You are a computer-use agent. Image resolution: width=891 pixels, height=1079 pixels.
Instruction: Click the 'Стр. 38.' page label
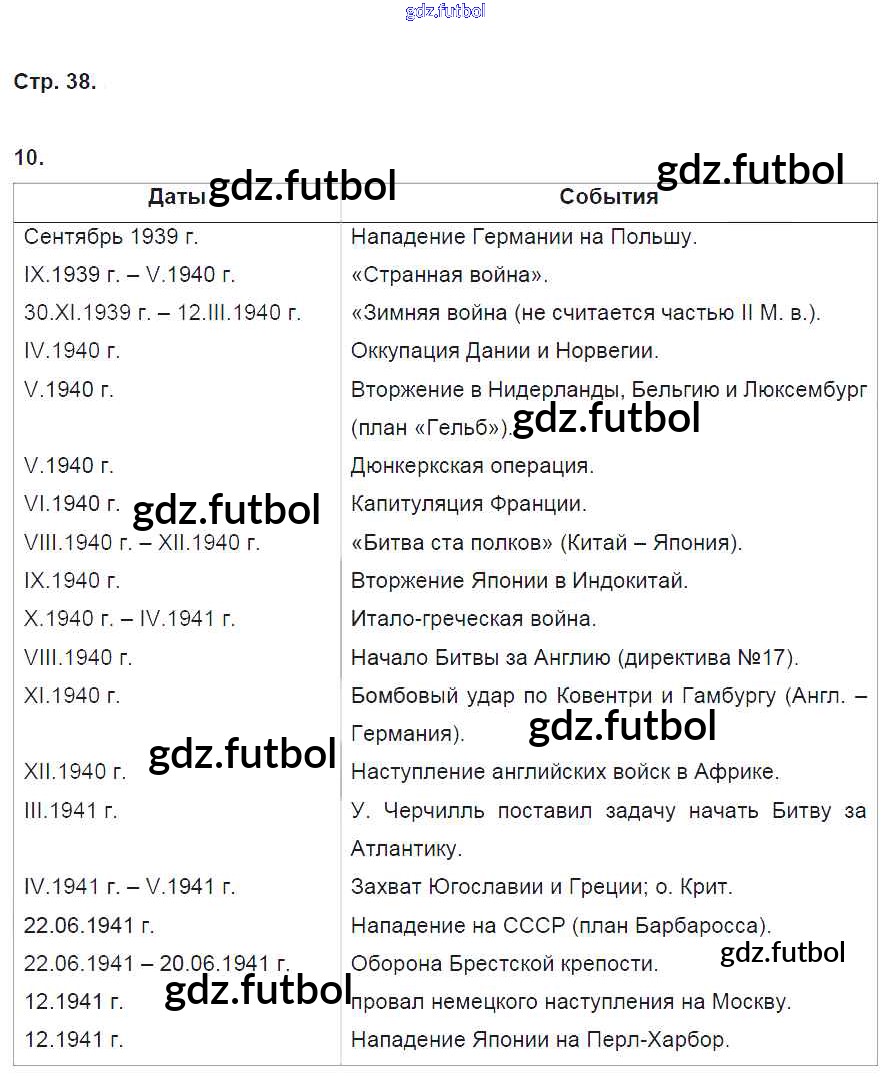tap(55, 82)
